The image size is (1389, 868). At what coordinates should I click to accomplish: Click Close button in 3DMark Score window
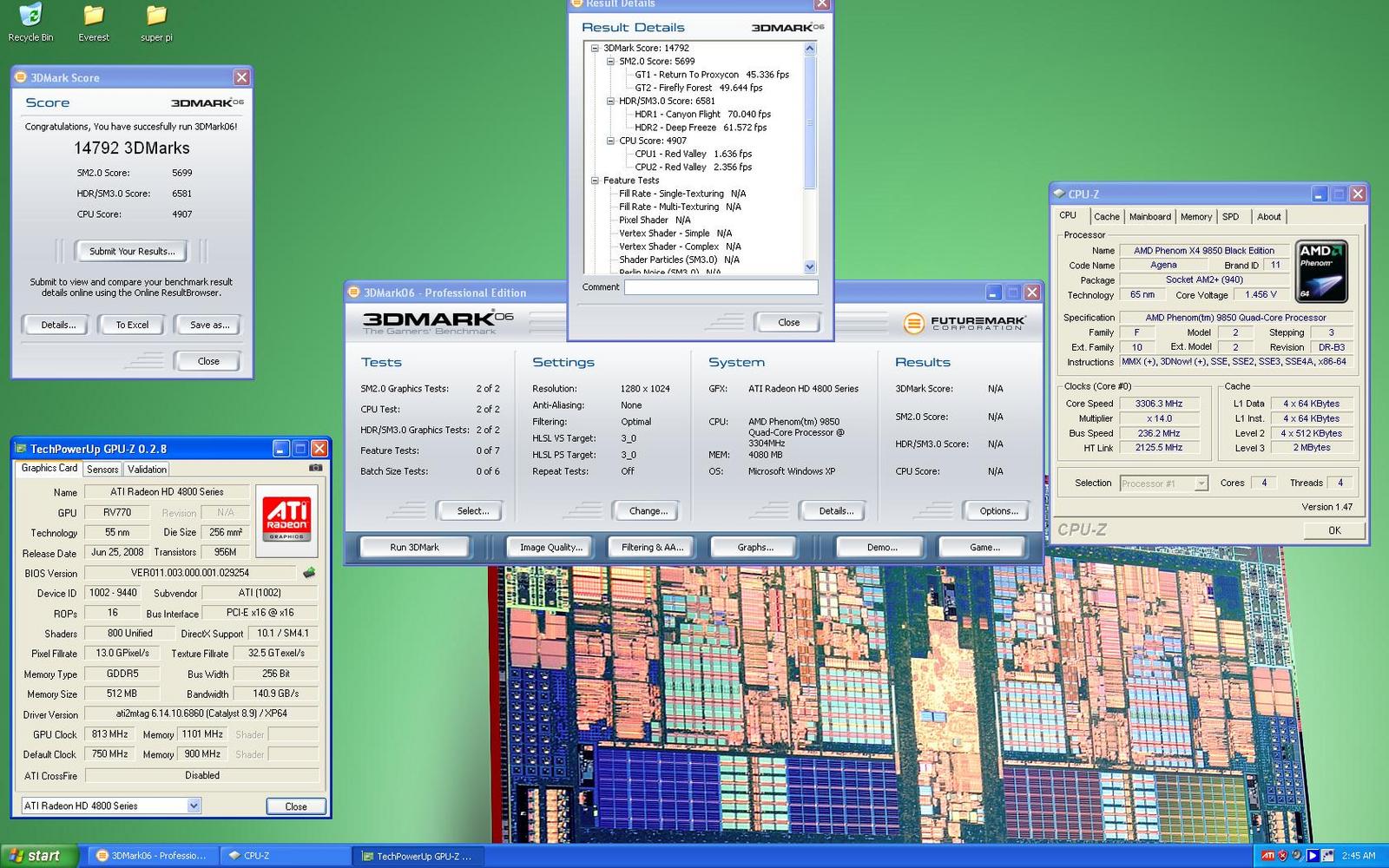(x=208, y=361)
